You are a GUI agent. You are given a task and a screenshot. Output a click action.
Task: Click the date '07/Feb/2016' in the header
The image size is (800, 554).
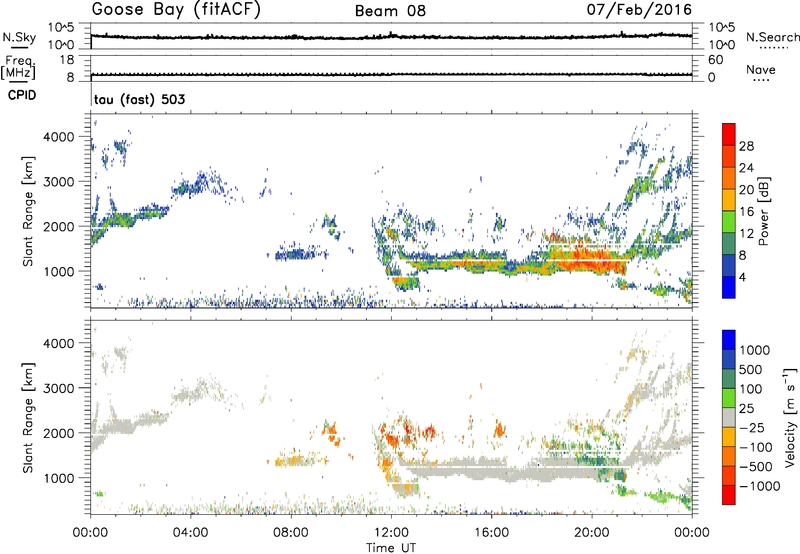[639, 9]
